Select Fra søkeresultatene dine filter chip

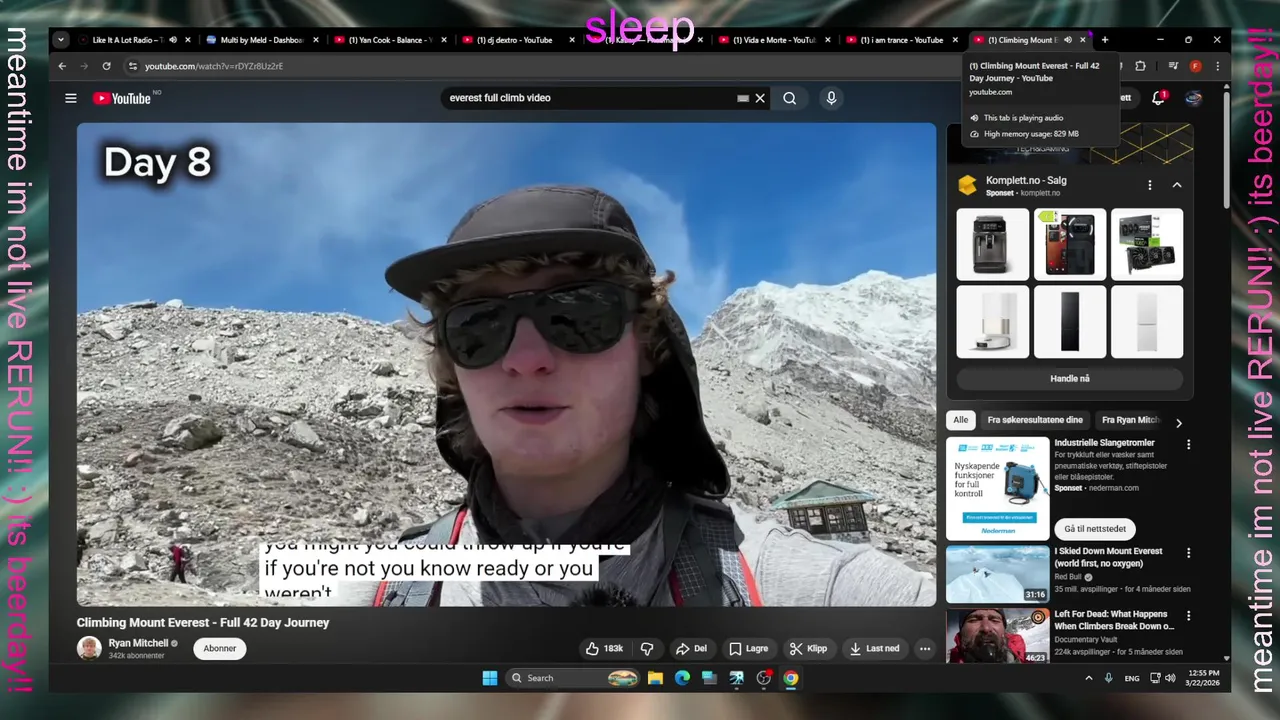point(1035,420)
